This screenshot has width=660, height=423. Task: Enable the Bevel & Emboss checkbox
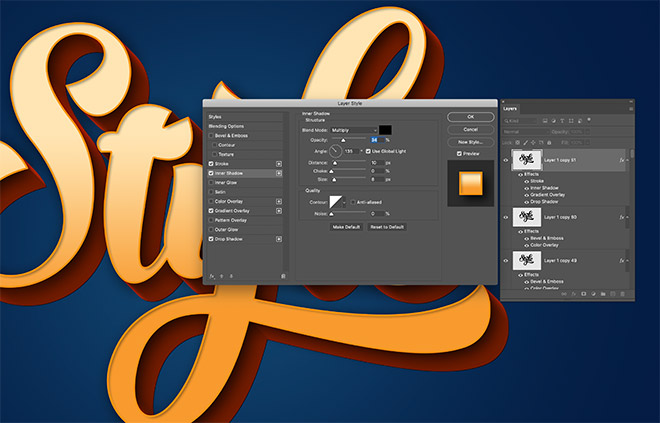(211, 135)
